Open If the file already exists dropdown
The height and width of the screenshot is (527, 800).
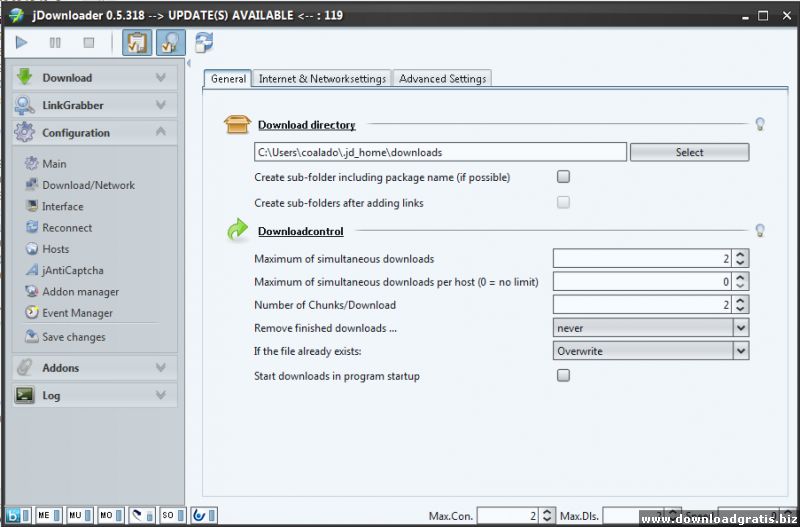pyautogui.click(x=651, y=351)
